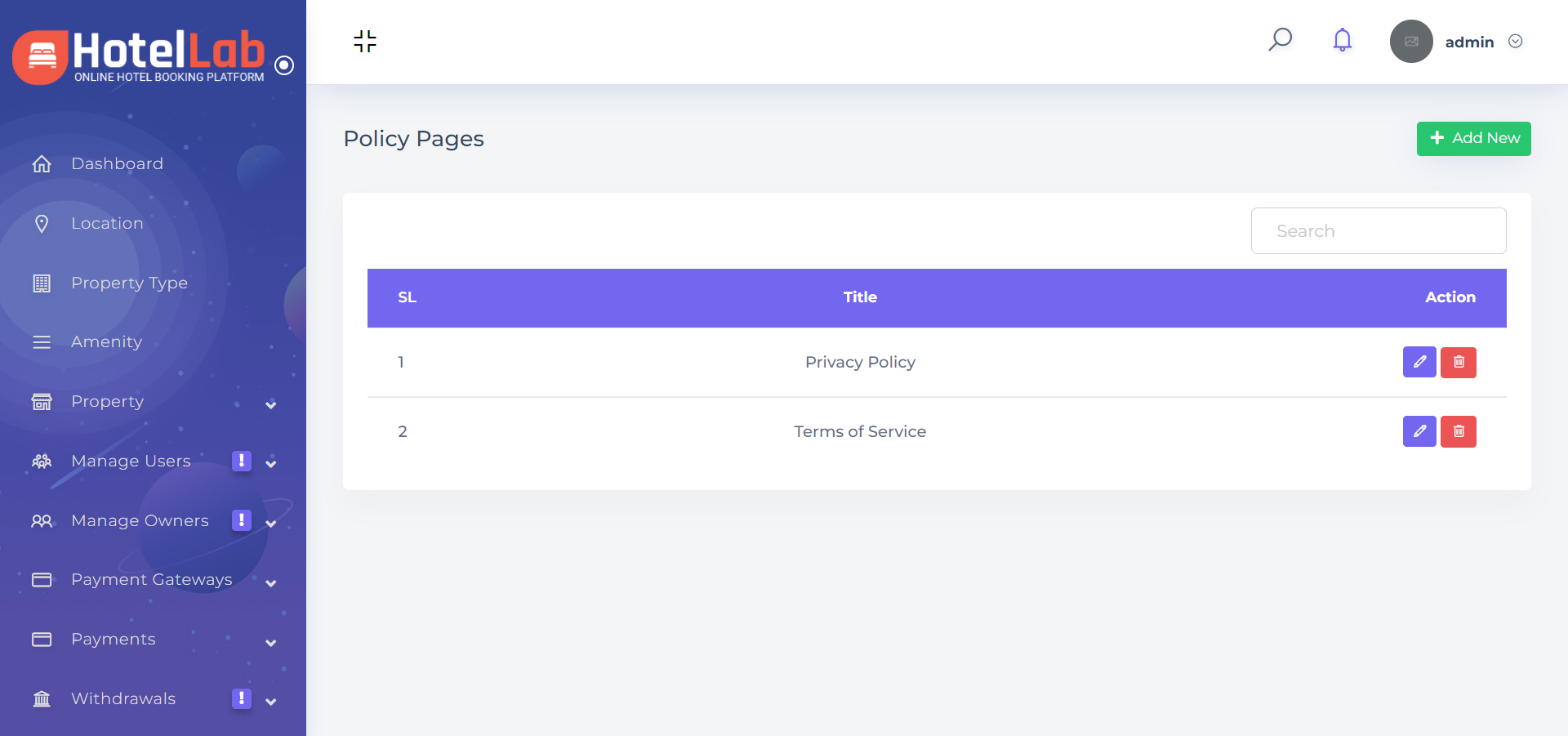
Task: Click the fullscreen collapse icon in header
Action: [365, 42]
